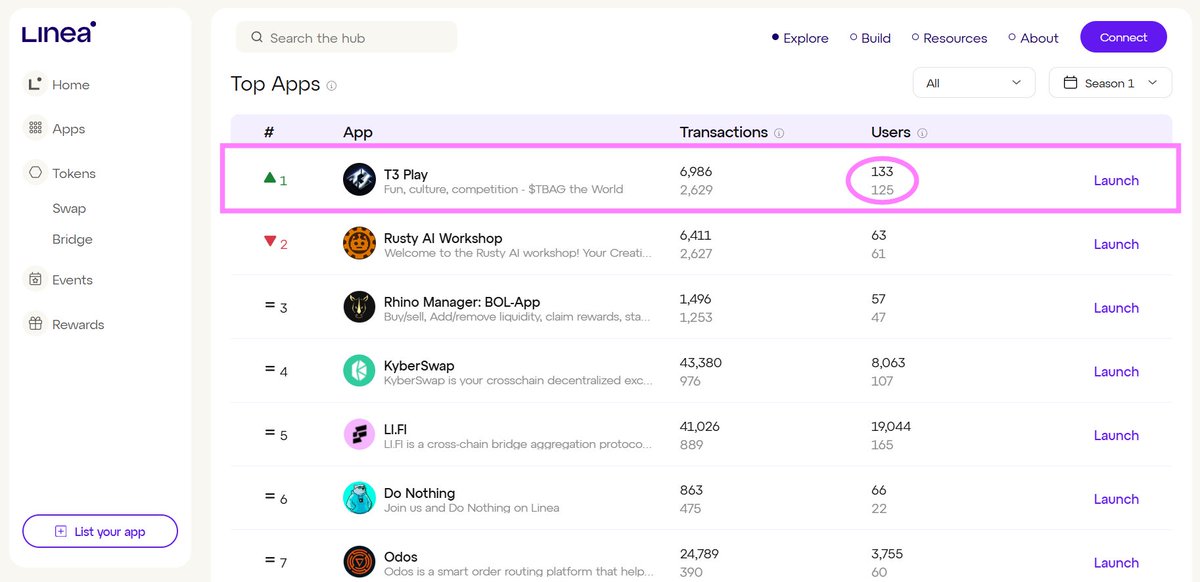Click the List your app button
Viewport: 1200px width, 582px height.
[100, 531]
